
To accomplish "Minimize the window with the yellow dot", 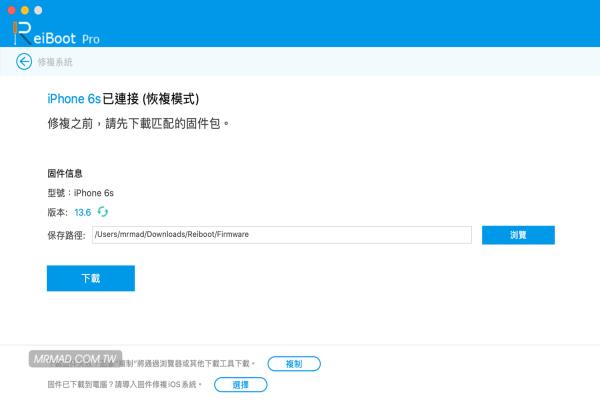I will (x=25, y=10).
